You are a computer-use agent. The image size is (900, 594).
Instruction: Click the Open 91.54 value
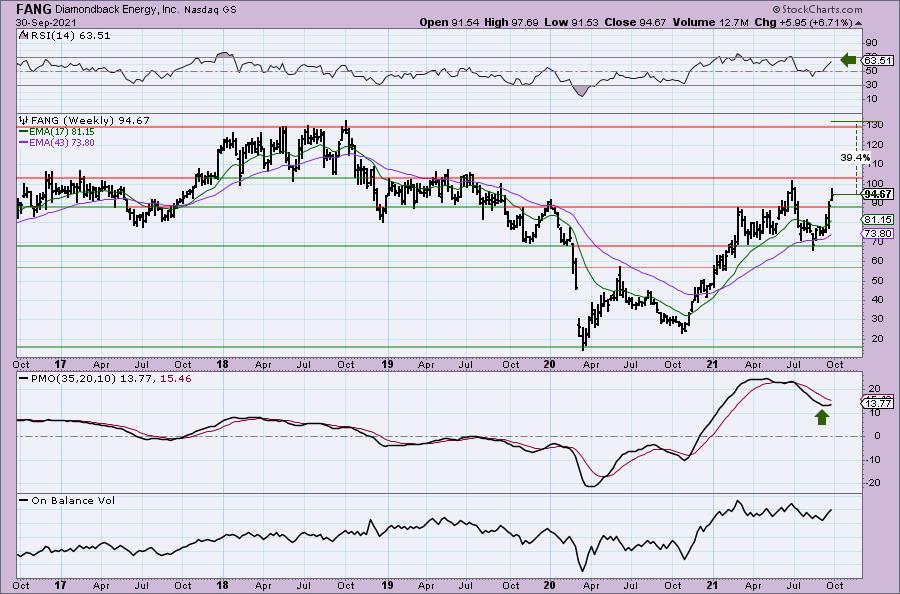pos(449,22)
